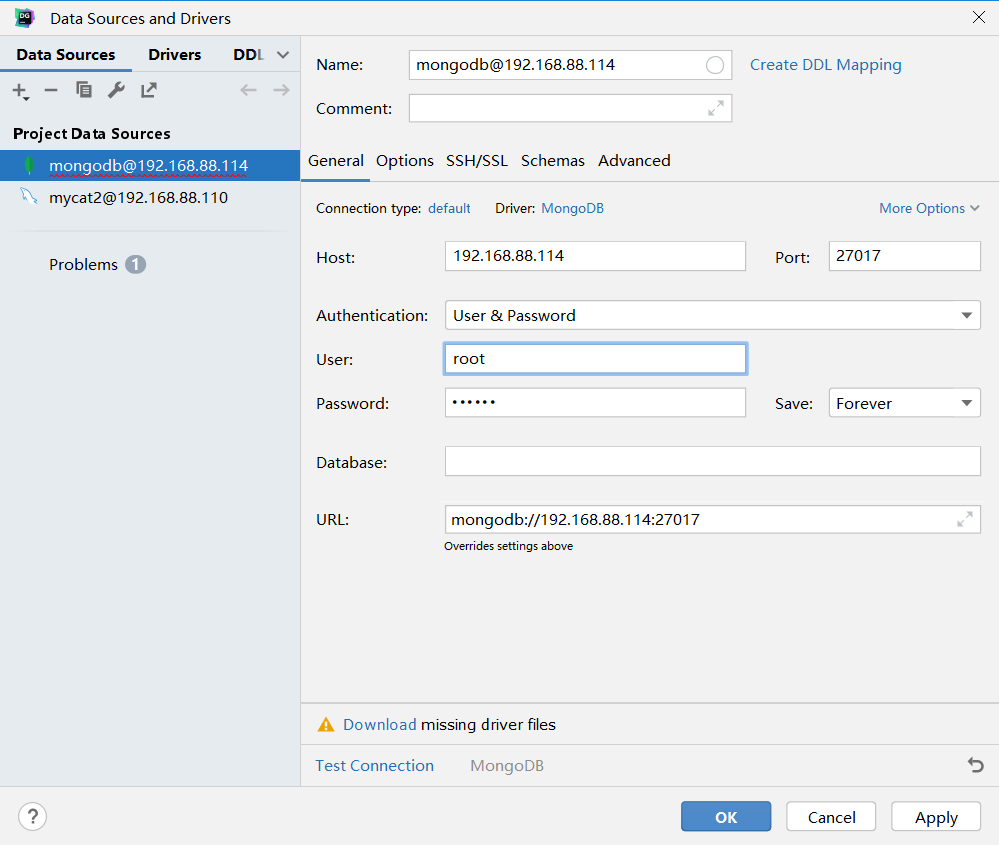Click Create DDL Mapping link
Screen dimensions: 999x845
(x=825, y=65)
